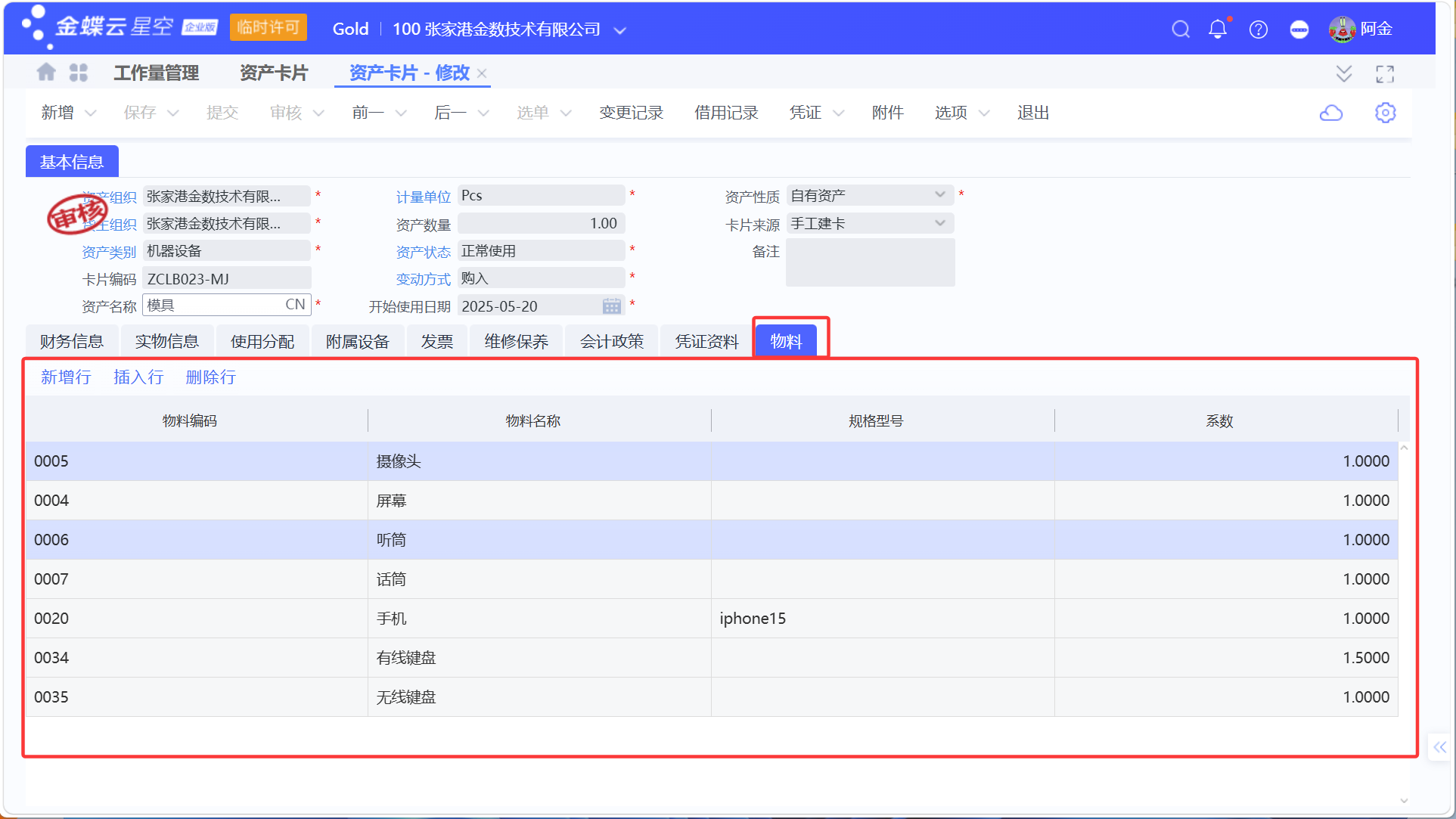The height and width of the screenshot is (819, 1456).
Task: Select the 物料 tab
Action: point(786,341)
